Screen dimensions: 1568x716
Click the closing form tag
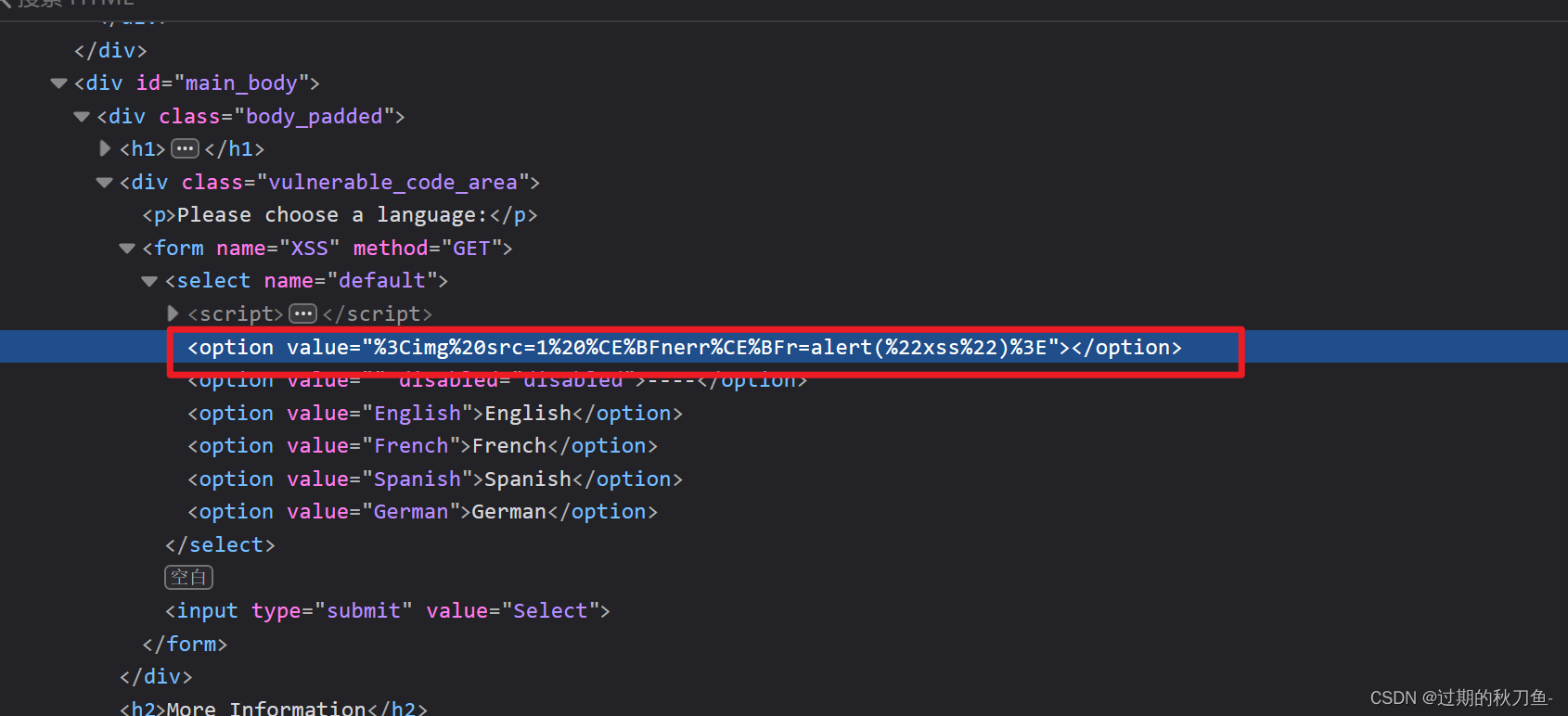tap(185, 644)
